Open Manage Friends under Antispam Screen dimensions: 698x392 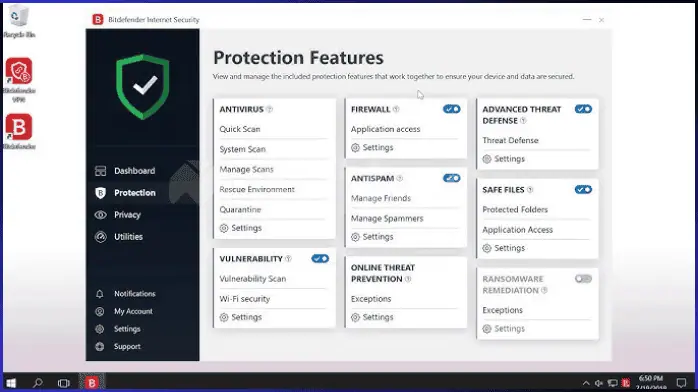pyautogui.click(x=381, y=198)
